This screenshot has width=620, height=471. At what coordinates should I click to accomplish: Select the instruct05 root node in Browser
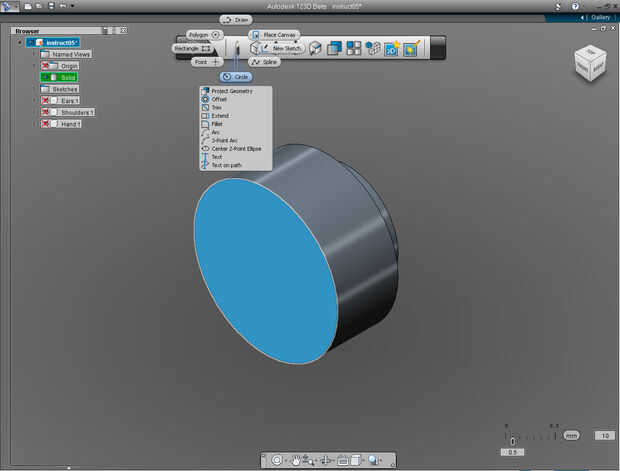click(x=53, y=42)
